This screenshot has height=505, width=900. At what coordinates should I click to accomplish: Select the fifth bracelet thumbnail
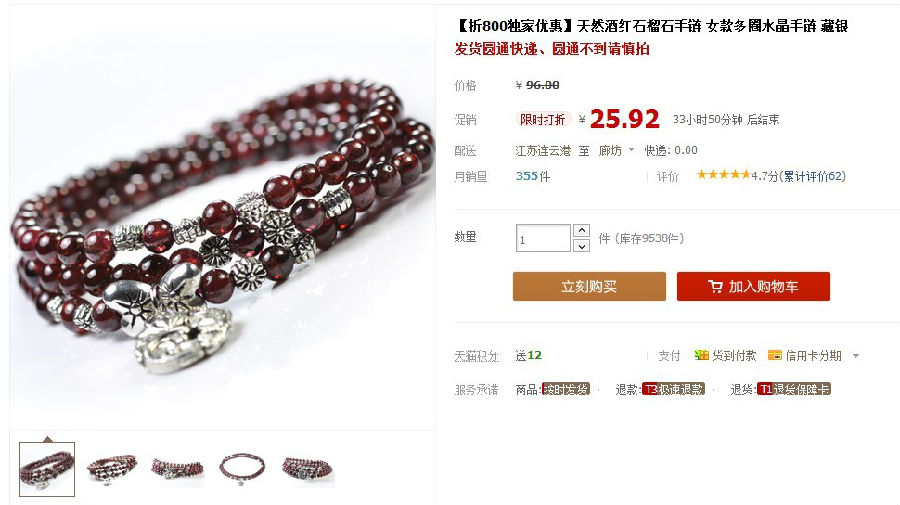point(308,469)
